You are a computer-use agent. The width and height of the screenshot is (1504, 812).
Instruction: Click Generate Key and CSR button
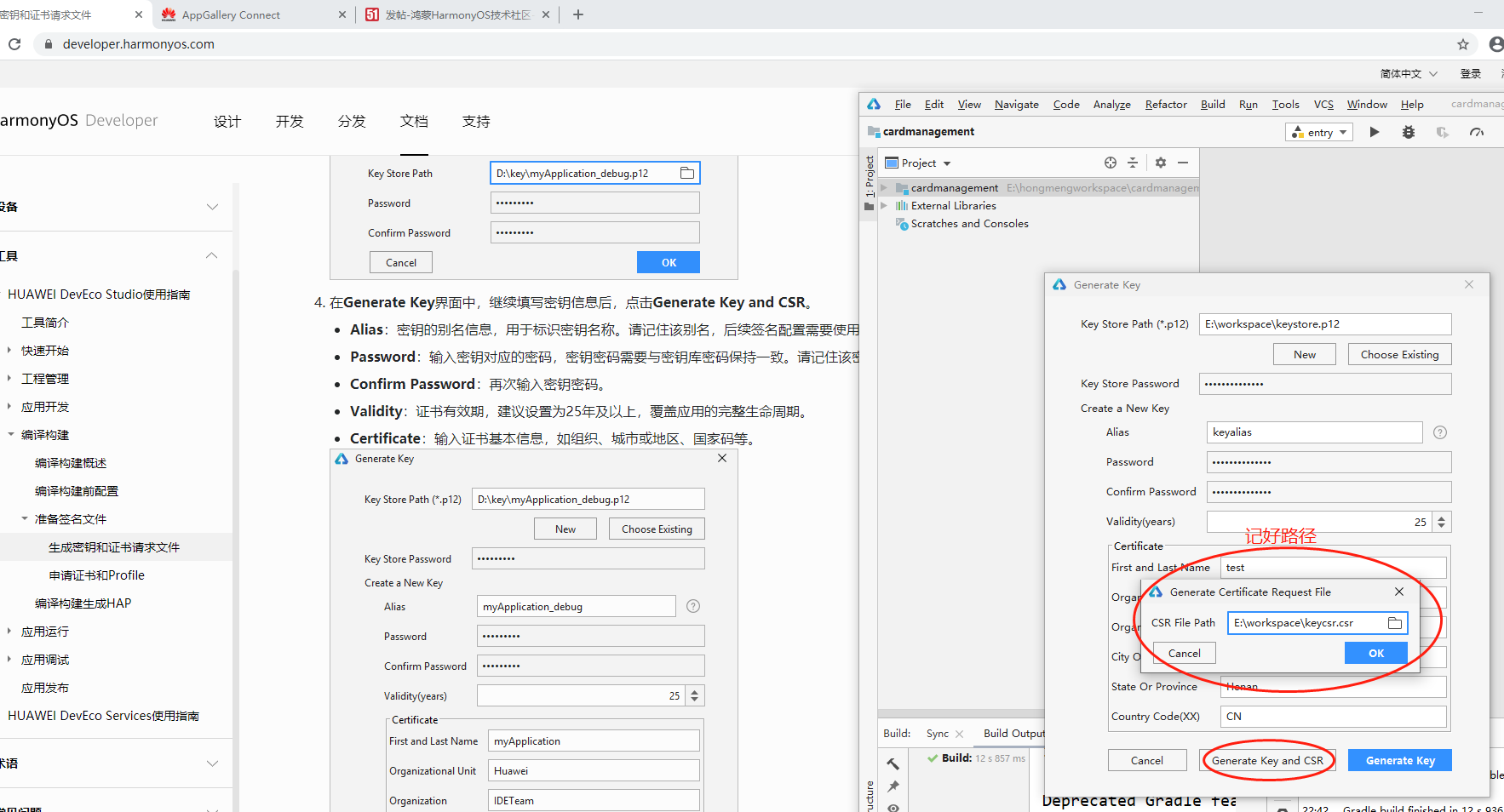(x=1267, y=761)
